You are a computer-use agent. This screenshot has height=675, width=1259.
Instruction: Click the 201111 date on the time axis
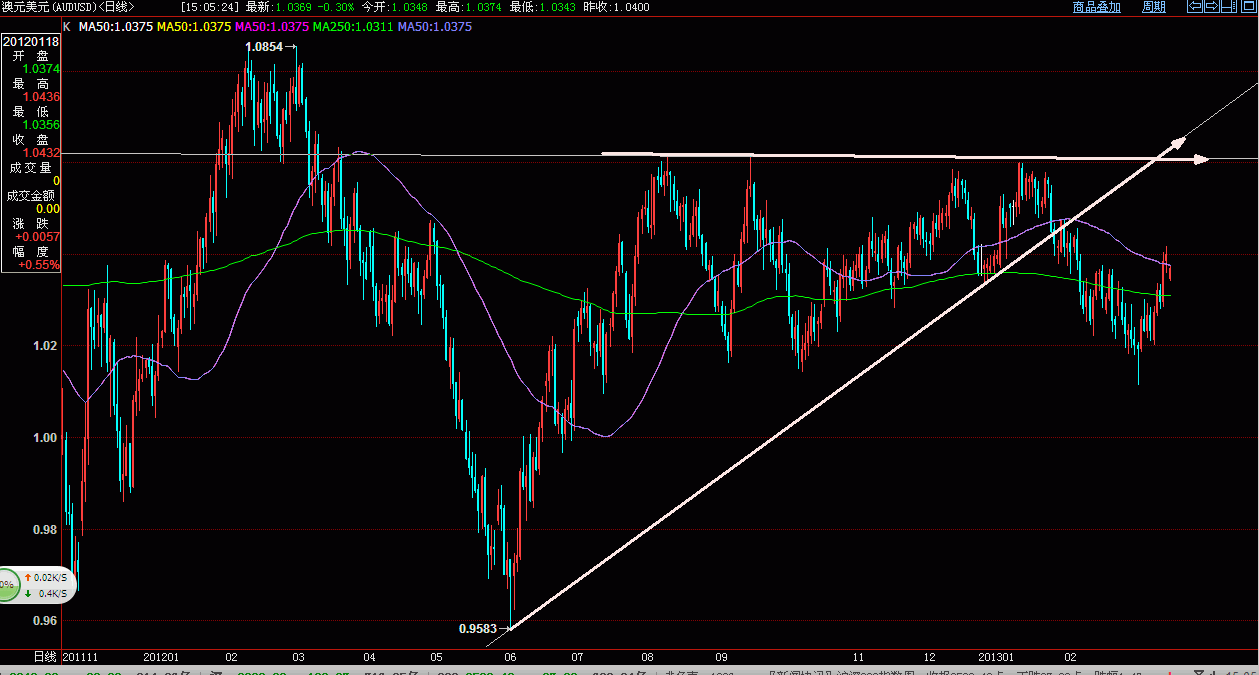click(80, 657)
